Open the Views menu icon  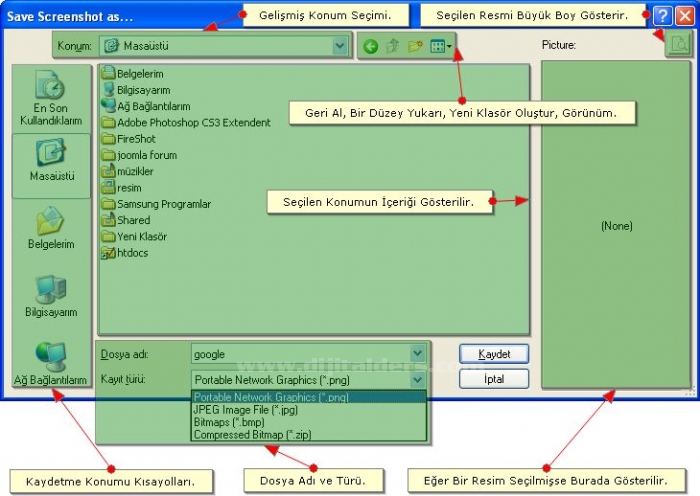click(x=440, y=46)
